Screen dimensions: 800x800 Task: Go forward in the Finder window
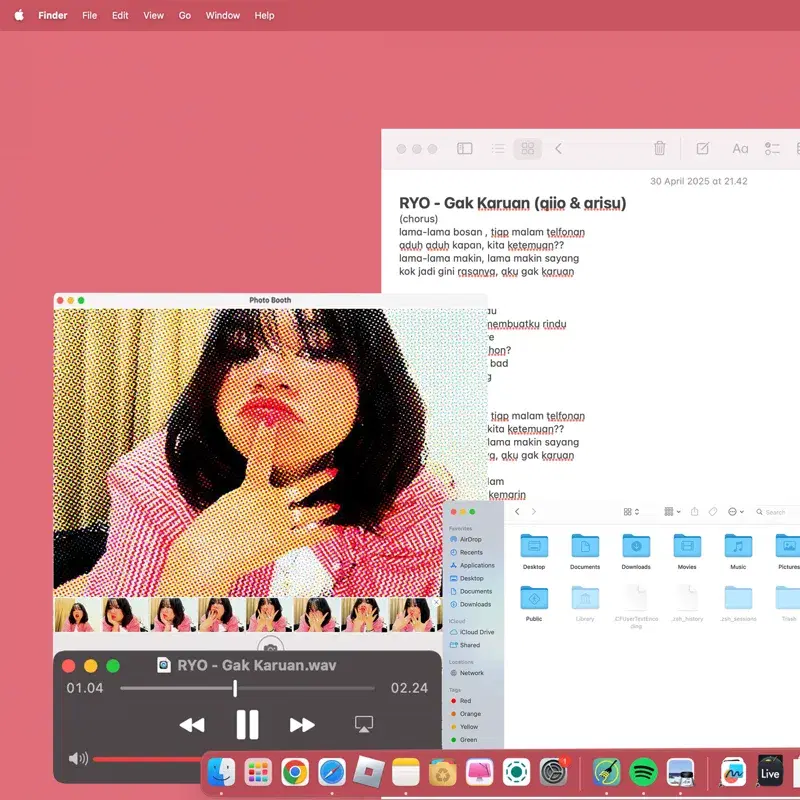534,511
